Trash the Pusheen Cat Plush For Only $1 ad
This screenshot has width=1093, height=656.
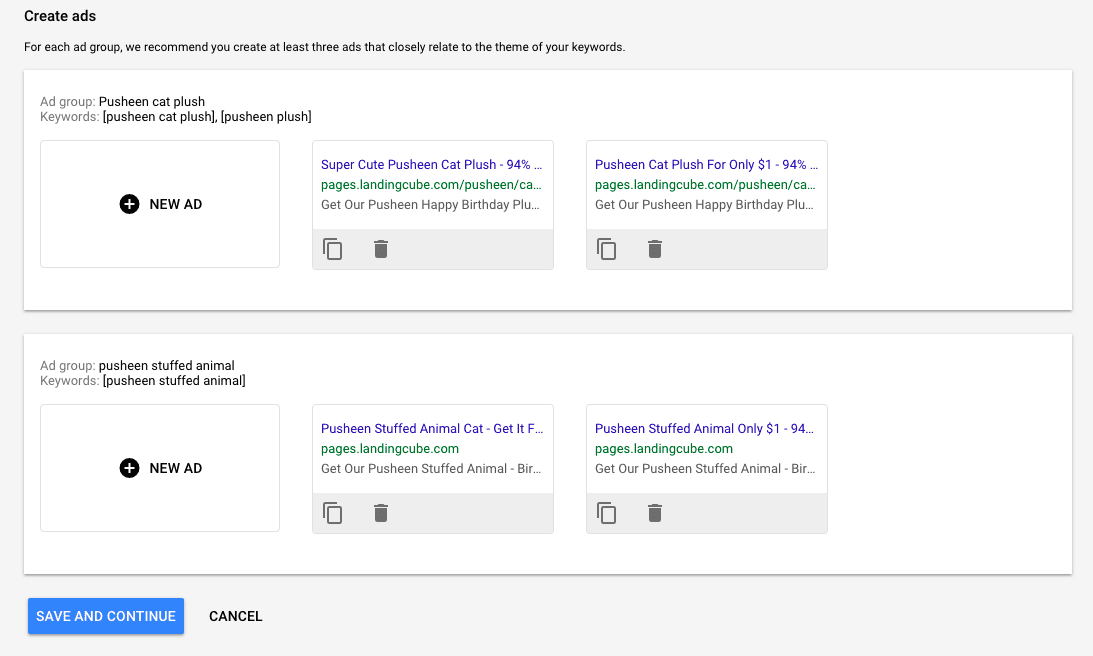[655, 249]
